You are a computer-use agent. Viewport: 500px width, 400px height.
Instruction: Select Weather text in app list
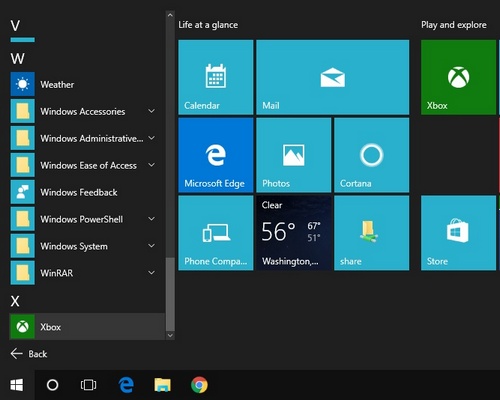pos(57,84)
